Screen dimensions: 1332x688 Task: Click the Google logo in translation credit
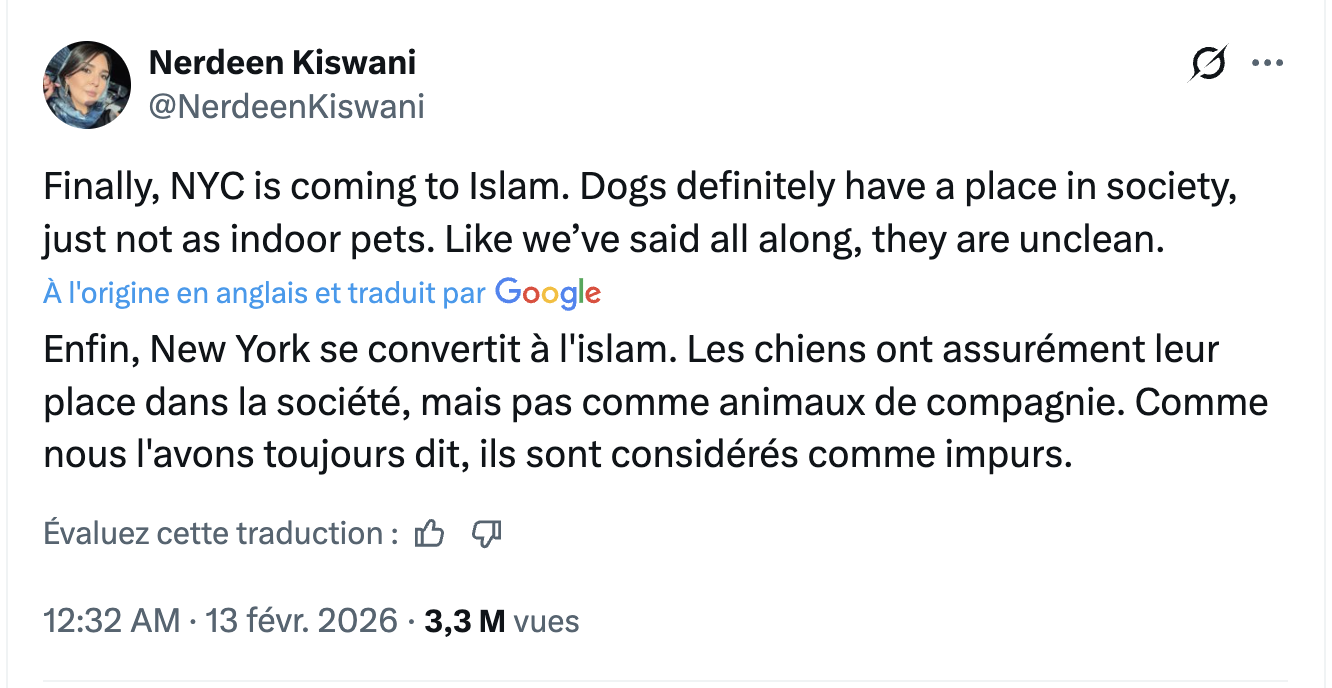click(x=548, y=293)
